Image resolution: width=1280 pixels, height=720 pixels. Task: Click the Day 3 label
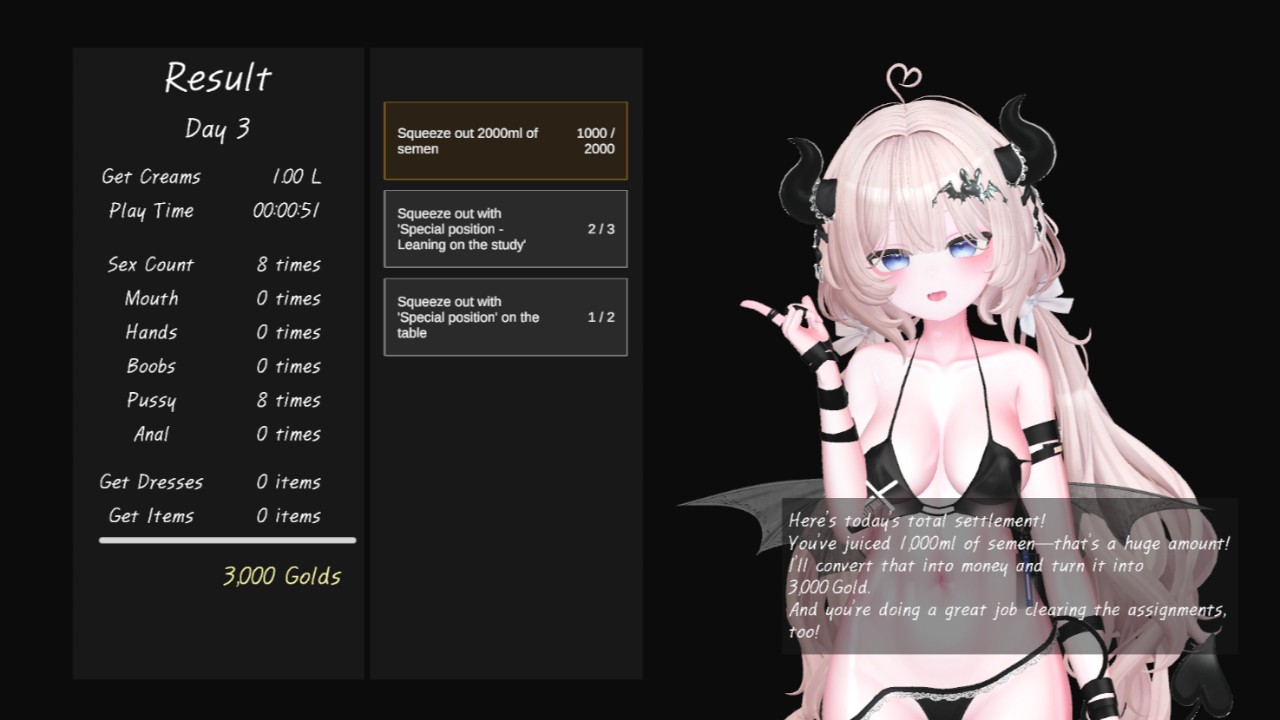[218, 129]
